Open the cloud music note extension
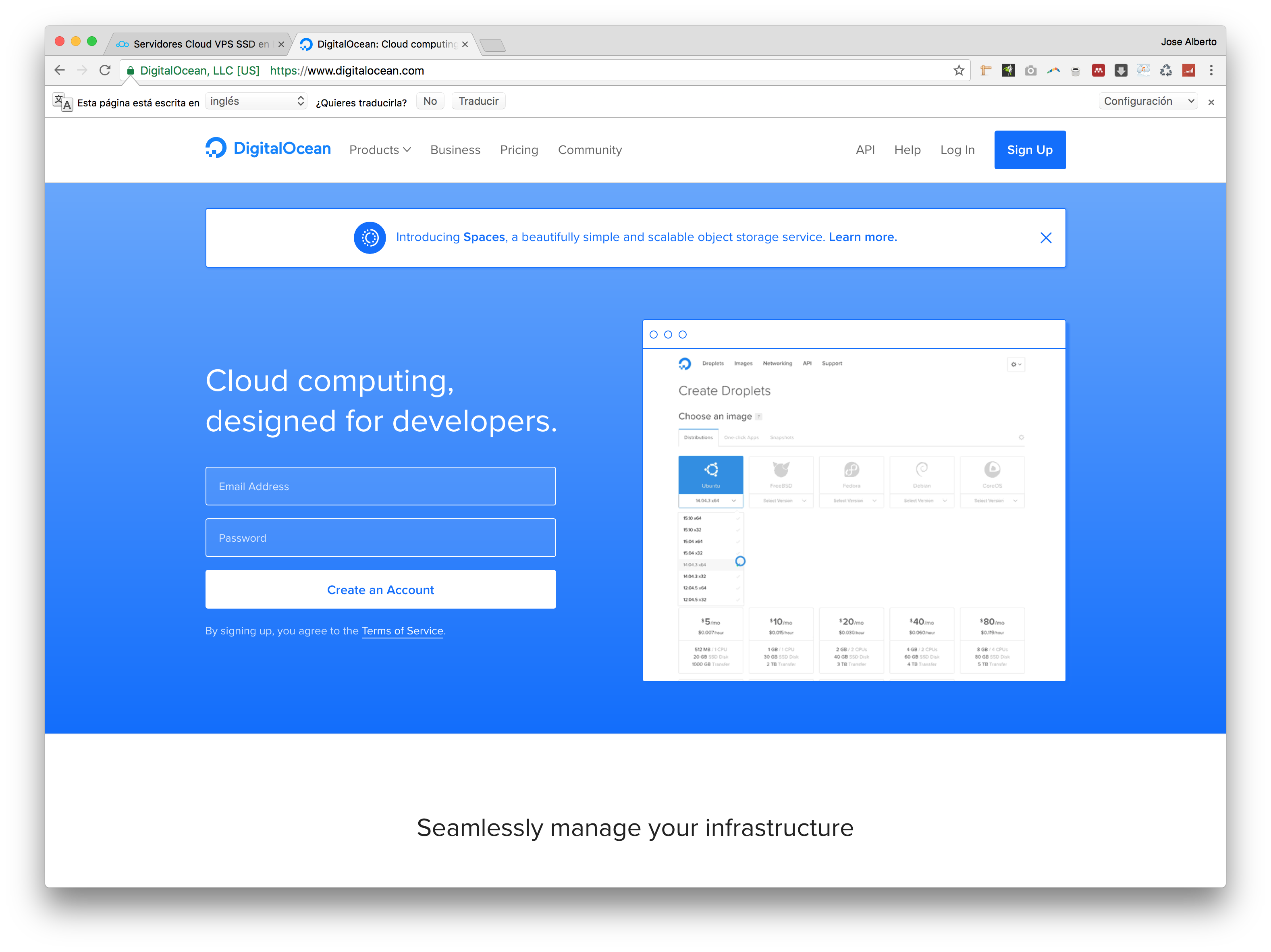1271x952 pixels. coord(1143,70)
